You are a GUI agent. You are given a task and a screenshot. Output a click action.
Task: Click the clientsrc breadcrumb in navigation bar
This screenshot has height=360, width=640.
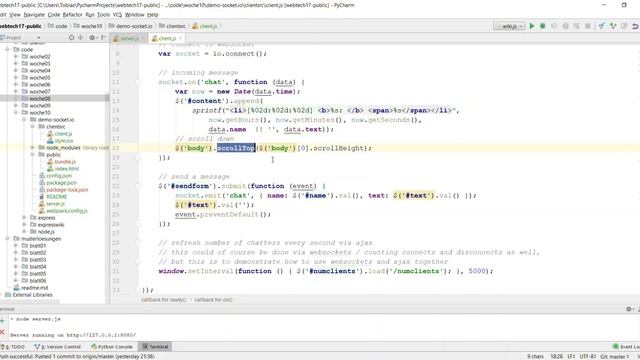tap(172, 26)
